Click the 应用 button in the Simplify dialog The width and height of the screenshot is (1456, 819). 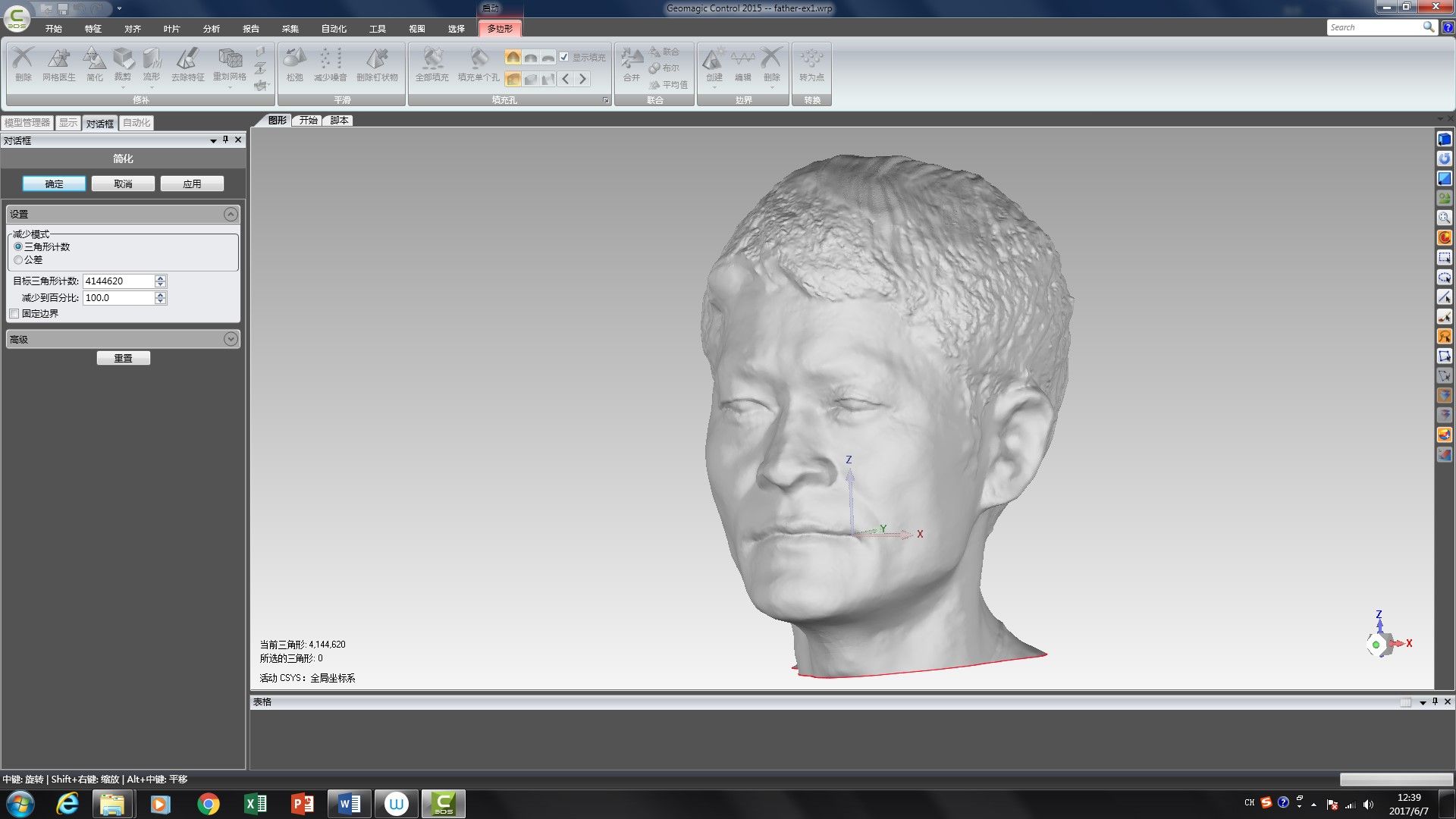(x=192, y=183)
